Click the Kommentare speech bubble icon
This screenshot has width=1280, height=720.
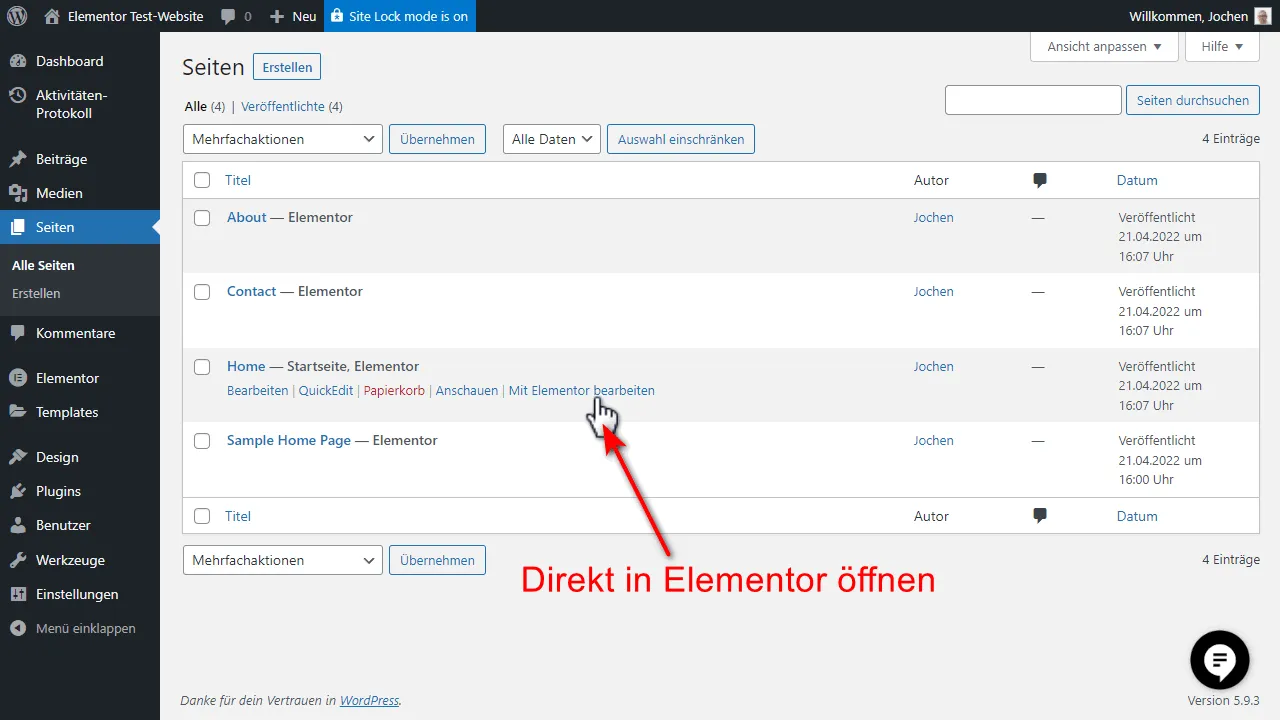[18, 333]
